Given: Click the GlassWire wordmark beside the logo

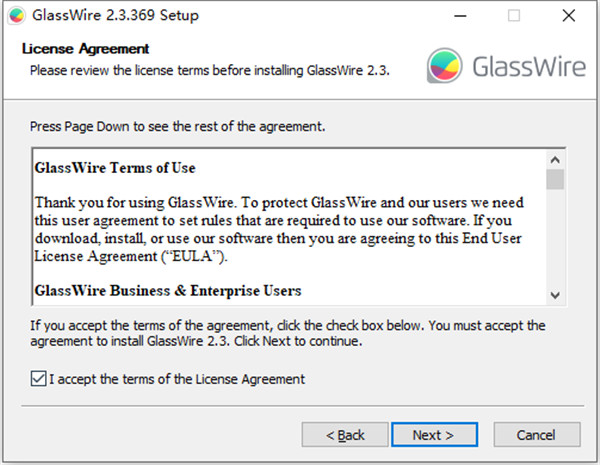Looking at the screenshot, I should (x=529, y=66).
